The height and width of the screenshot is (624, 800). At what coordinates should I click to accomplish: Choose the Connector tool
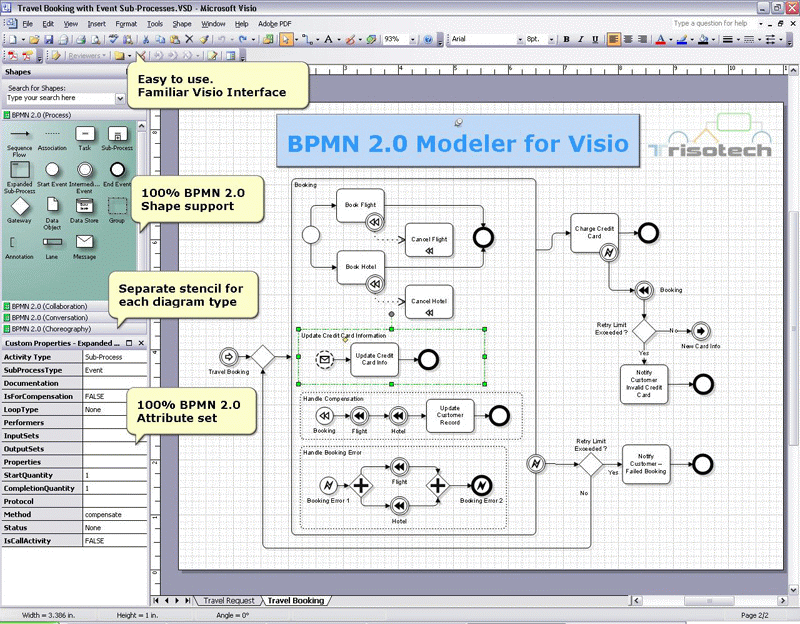click(306, 39)
